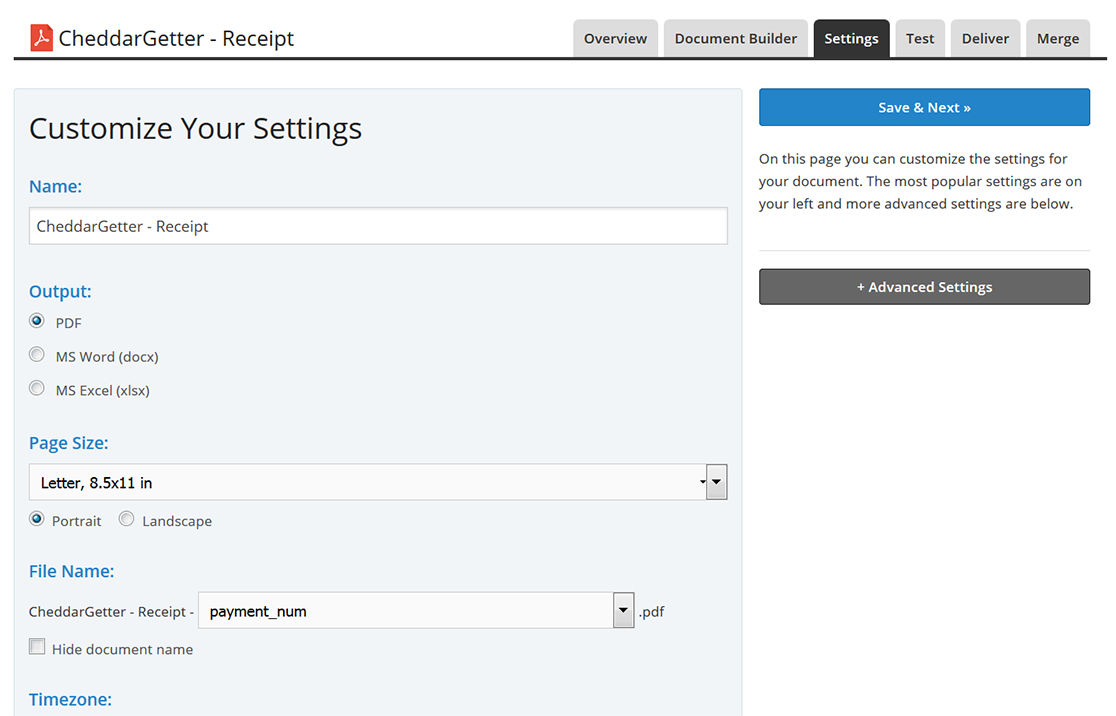Switch to the Document Builder tab
Viewport: 1116px width, 716px height.
click(x=735, y=39)
